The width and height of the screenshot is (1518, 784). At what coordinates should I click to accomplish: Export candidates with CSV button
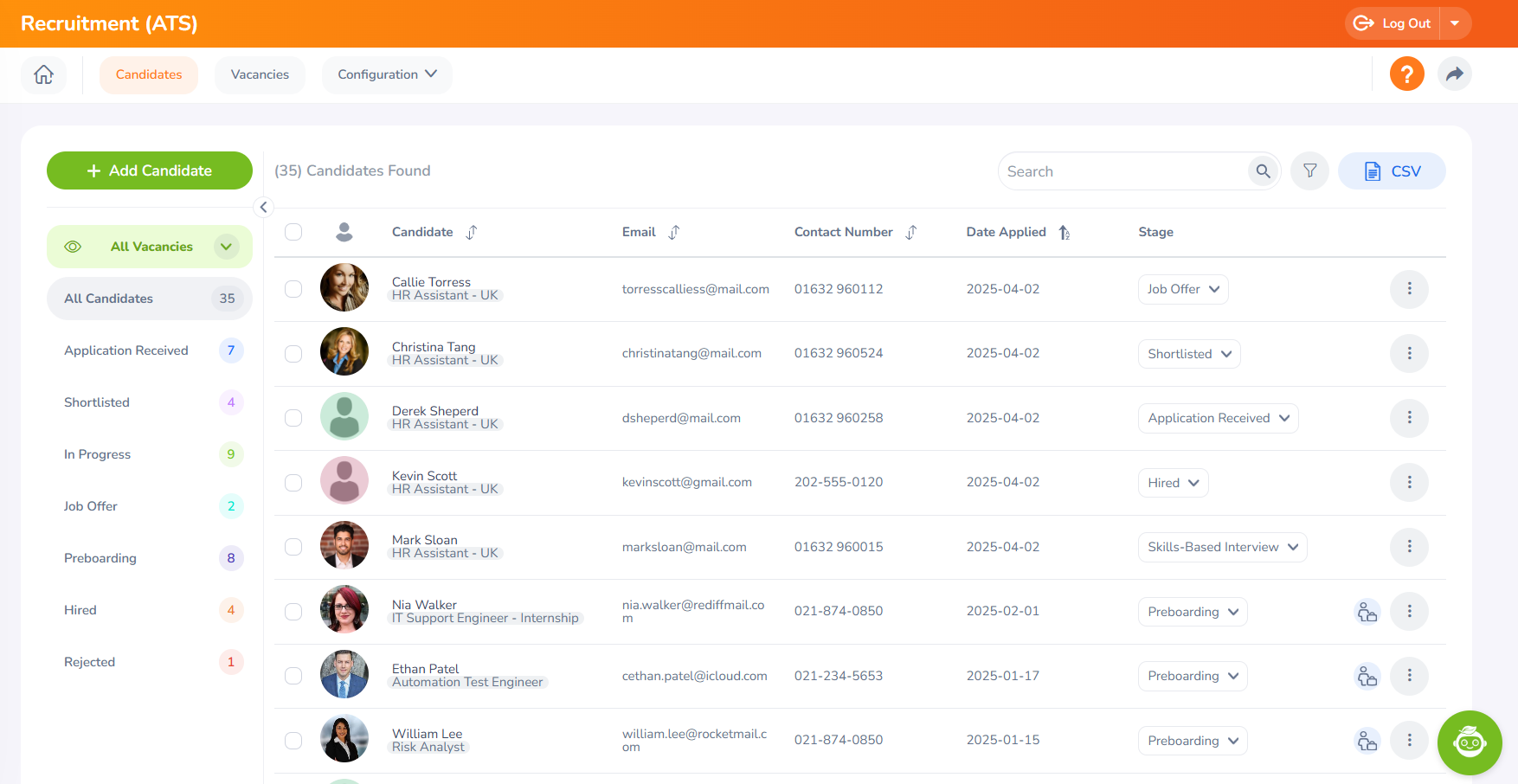pos(1391,171)
